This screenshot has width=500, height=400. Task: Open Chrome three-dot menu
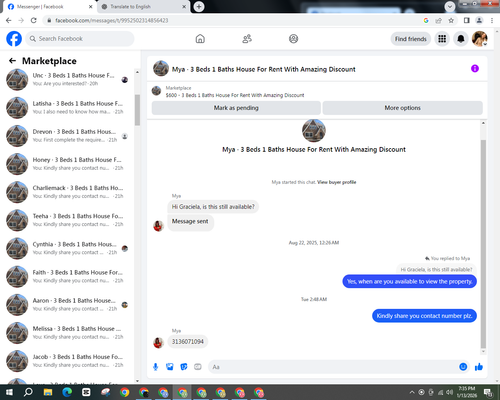coord(492,20)
